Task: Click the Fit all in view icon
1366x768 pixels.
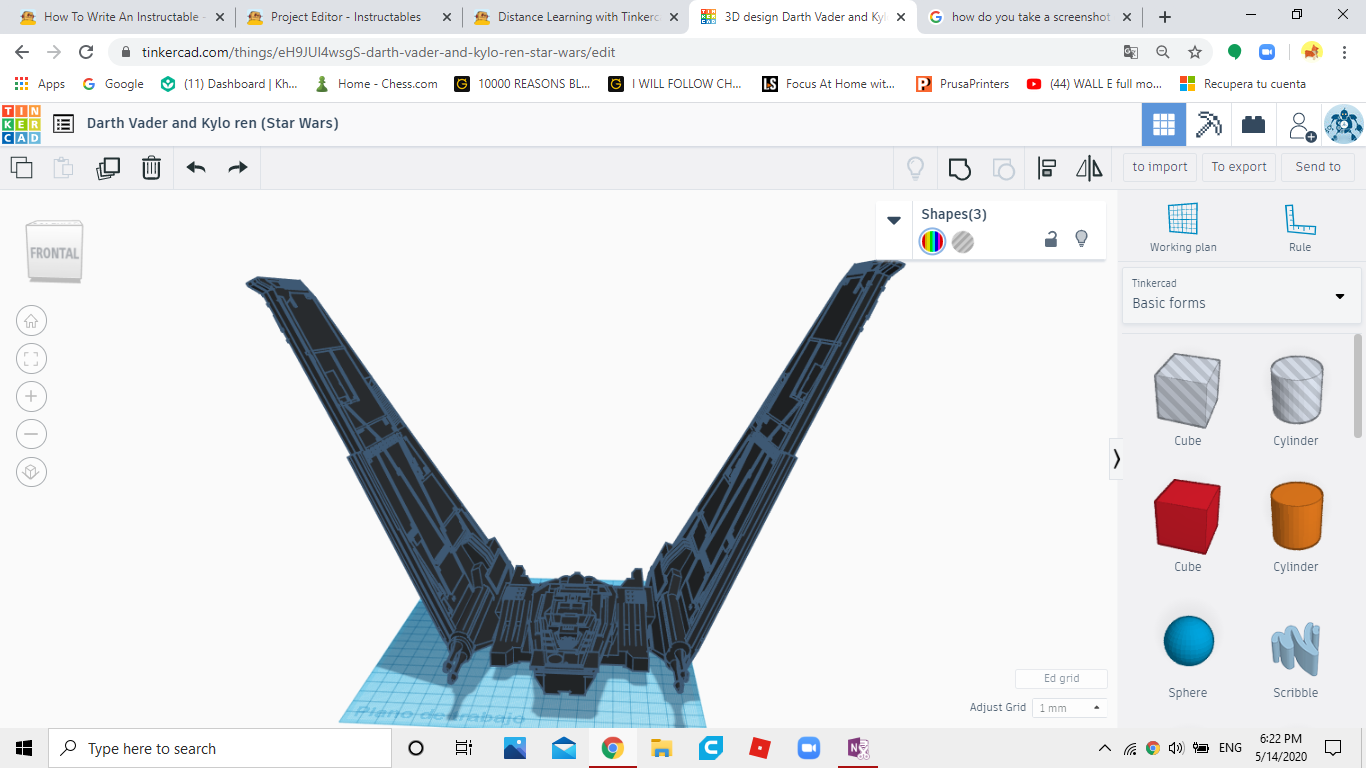Action: click(31, 359)
